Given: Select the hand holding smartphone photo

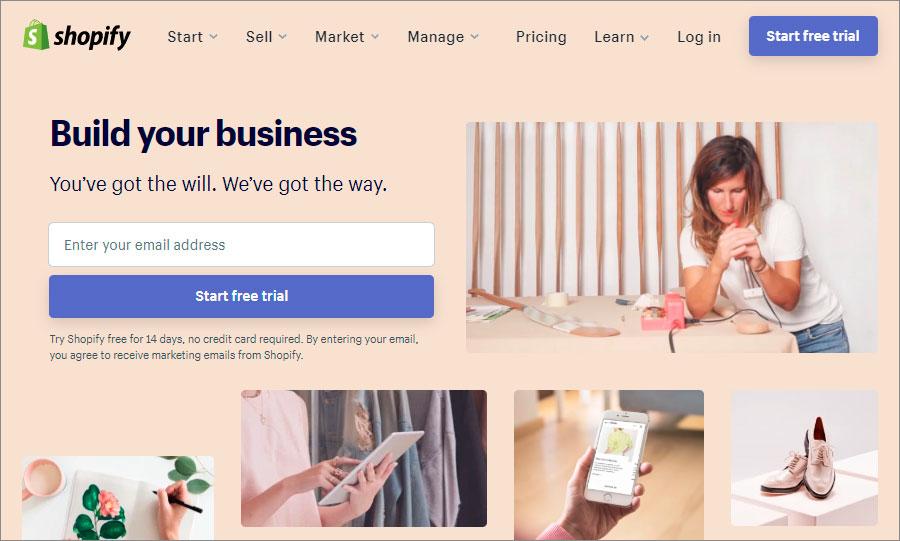Looking at the screenshot, I should point(608,465).
